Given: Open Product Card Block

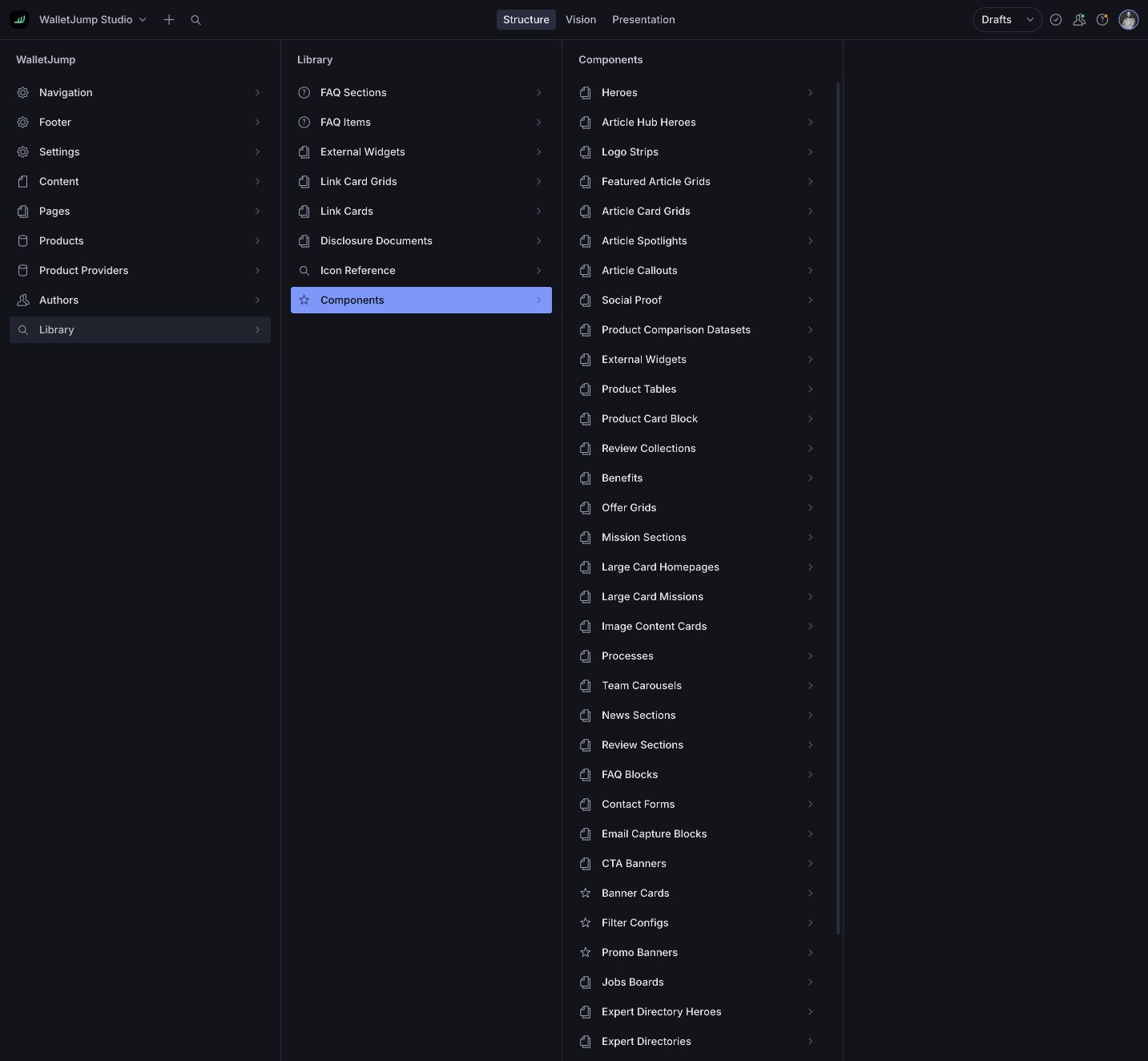Looking at the screenshot, I should [698, 418].
